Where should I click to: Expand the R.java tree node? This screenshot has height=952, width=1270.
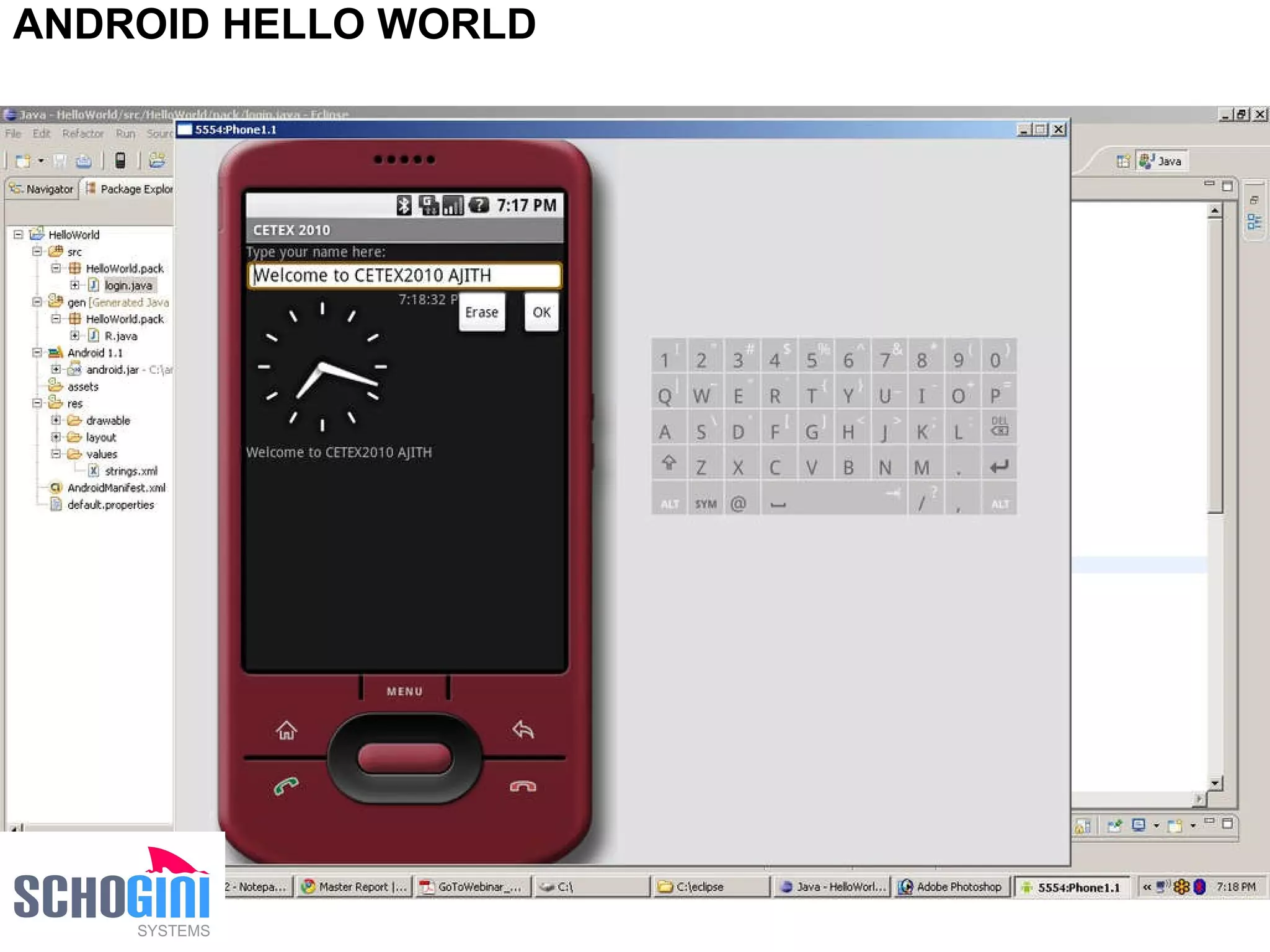click(x=74, y=335)
